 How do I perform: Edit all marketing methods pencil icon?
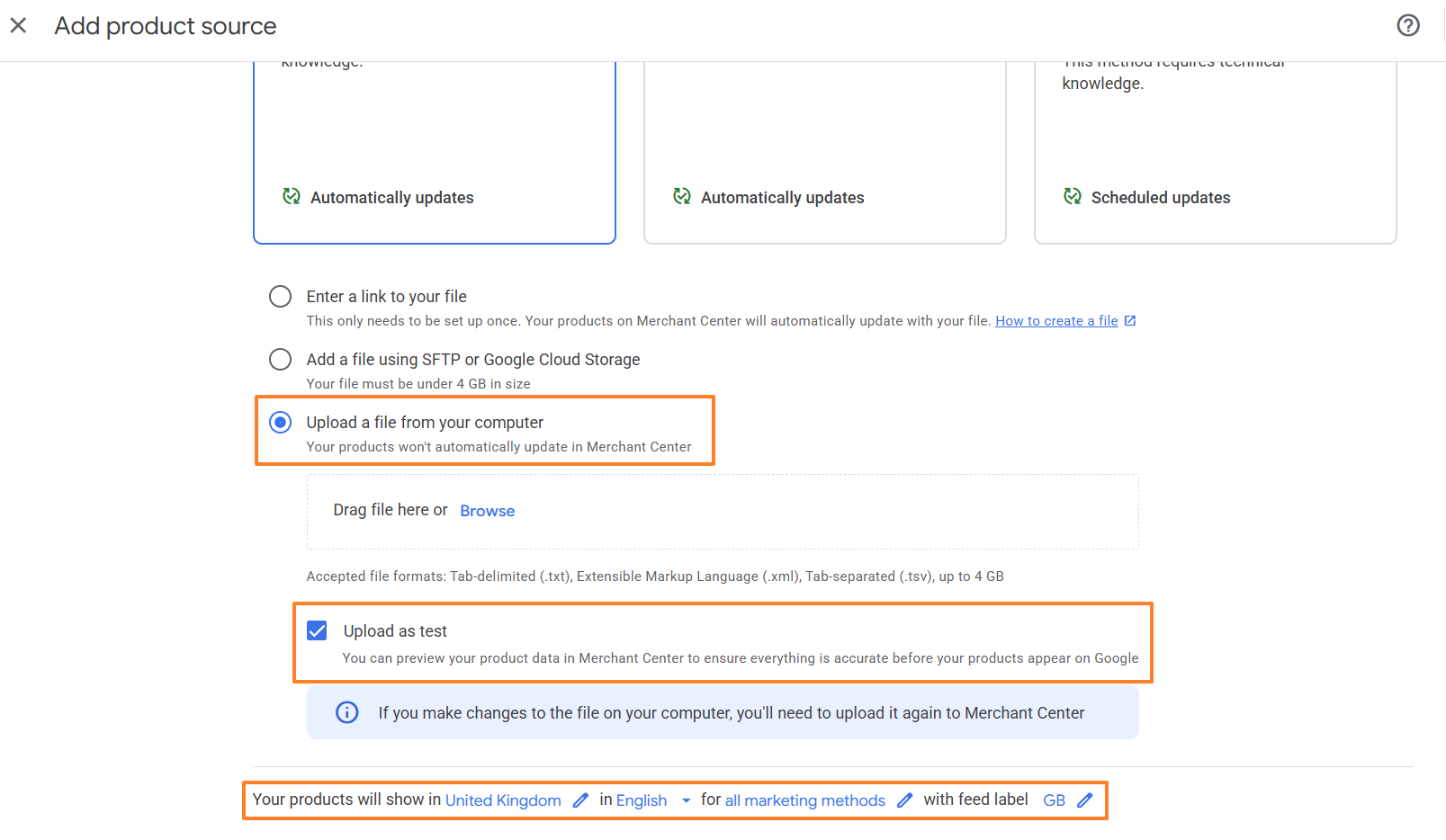(905, 800)
